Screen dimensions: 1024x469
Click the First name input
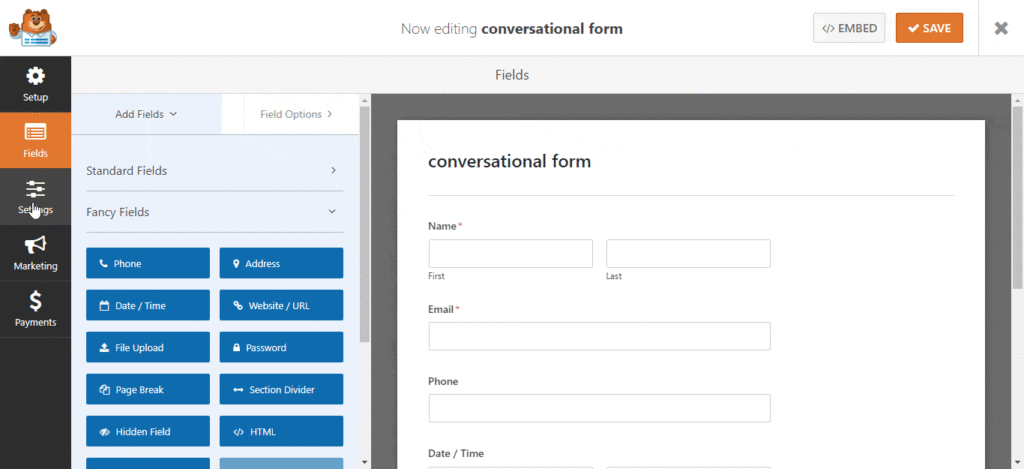(x=511, y=253)
